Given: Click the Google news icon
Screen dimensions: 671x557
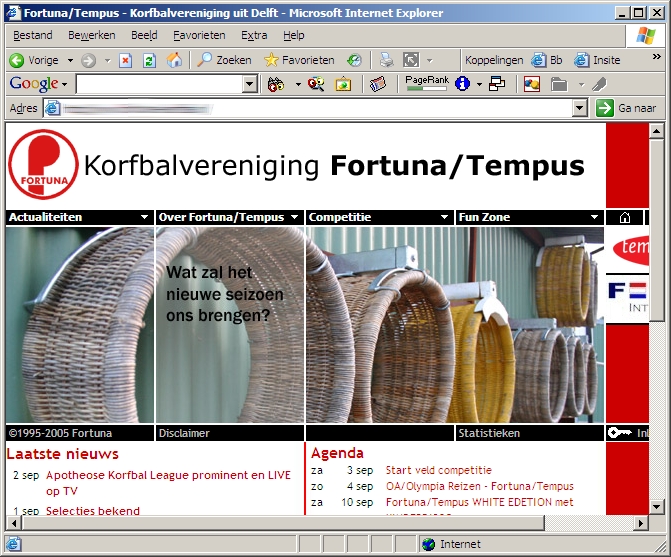Looking at the screenshot, I should point(377,84).
